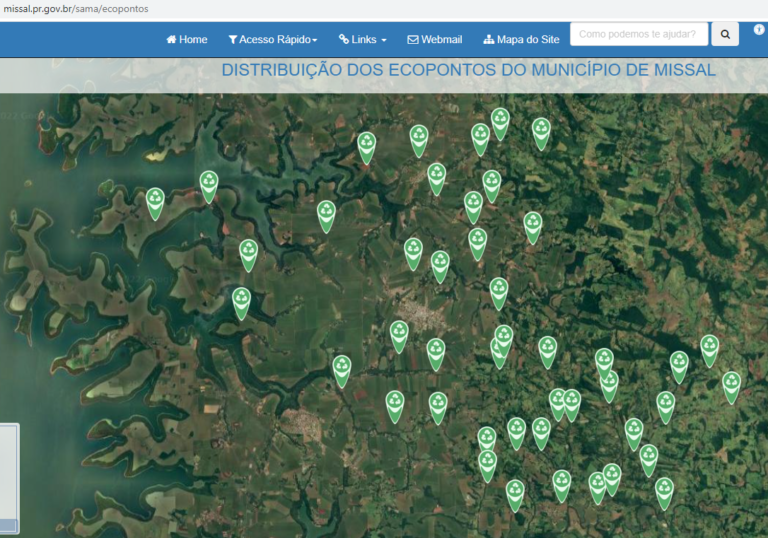The width and height of the screenshot is (768, 538).
Task: Click the sitemap icon beside Mapa do Site
Action: [488, 39]
